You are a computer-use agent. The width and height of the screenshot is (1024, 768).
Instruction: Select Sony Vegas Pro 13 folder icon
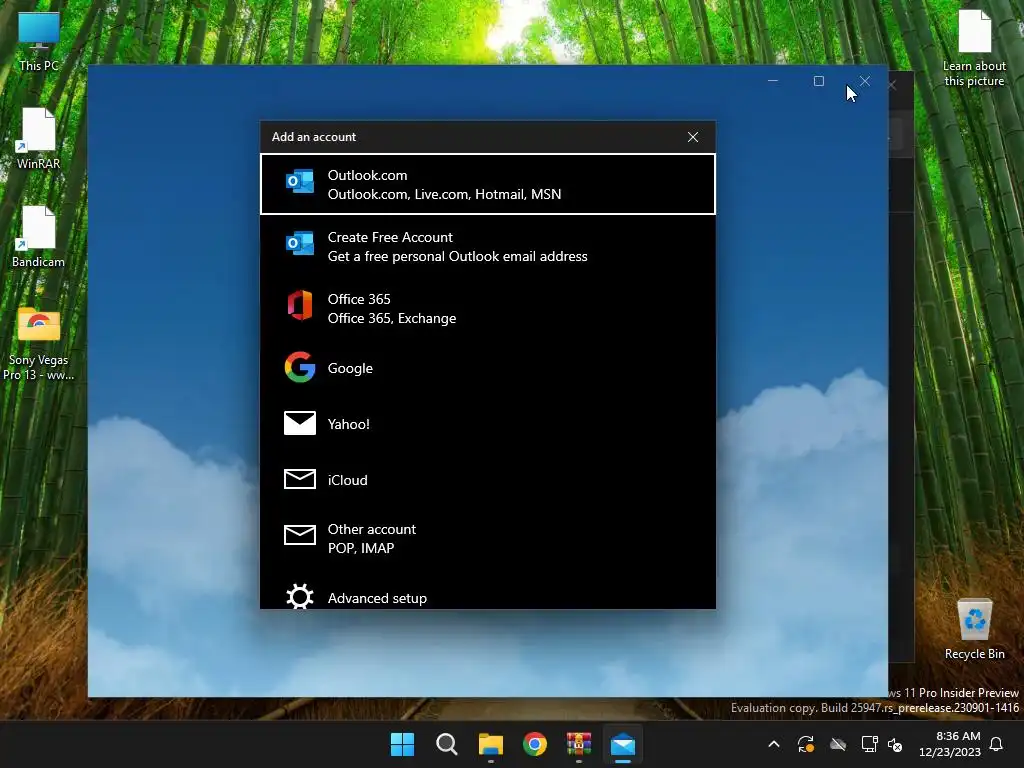tap(39, 343)
